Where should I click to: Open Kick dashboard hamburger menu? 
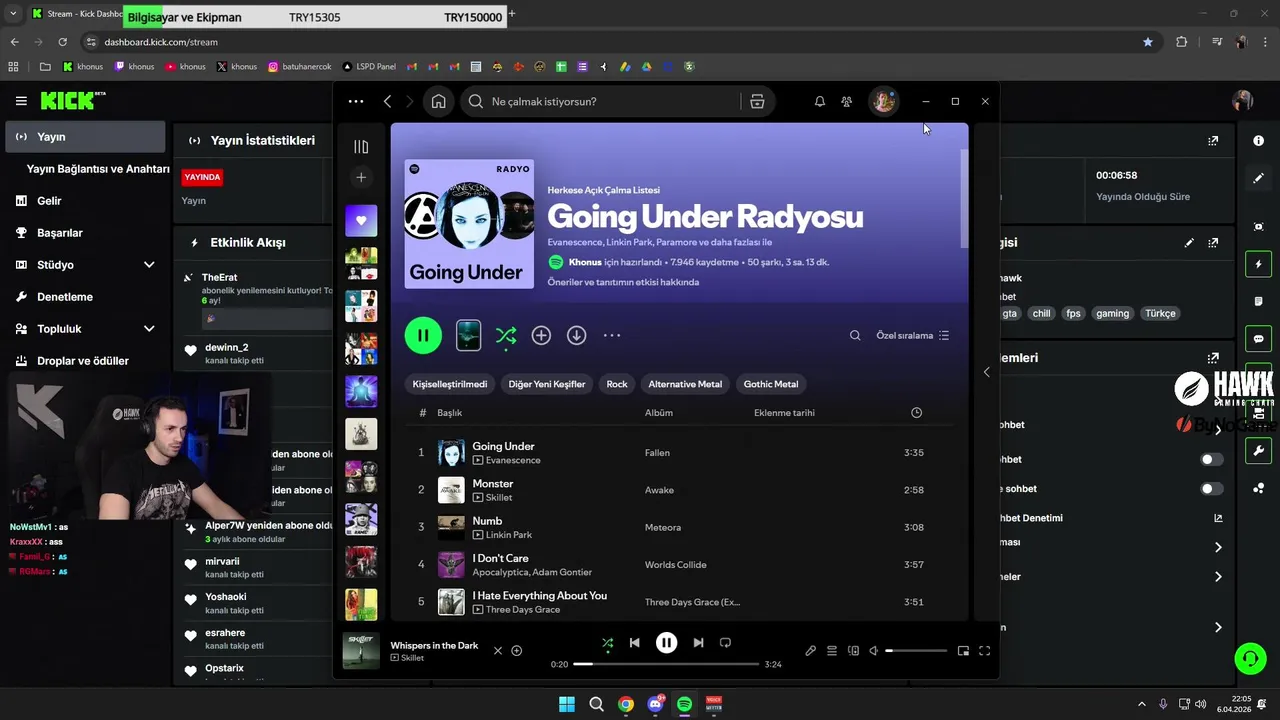click(21, 101)
